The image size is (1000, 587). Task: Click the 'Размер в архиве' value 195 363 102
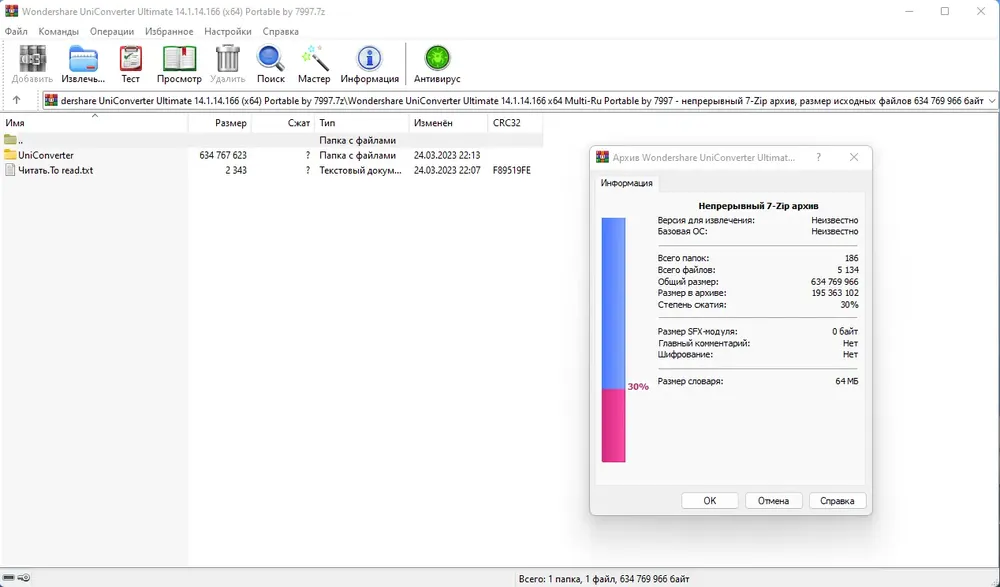[834, 293]
